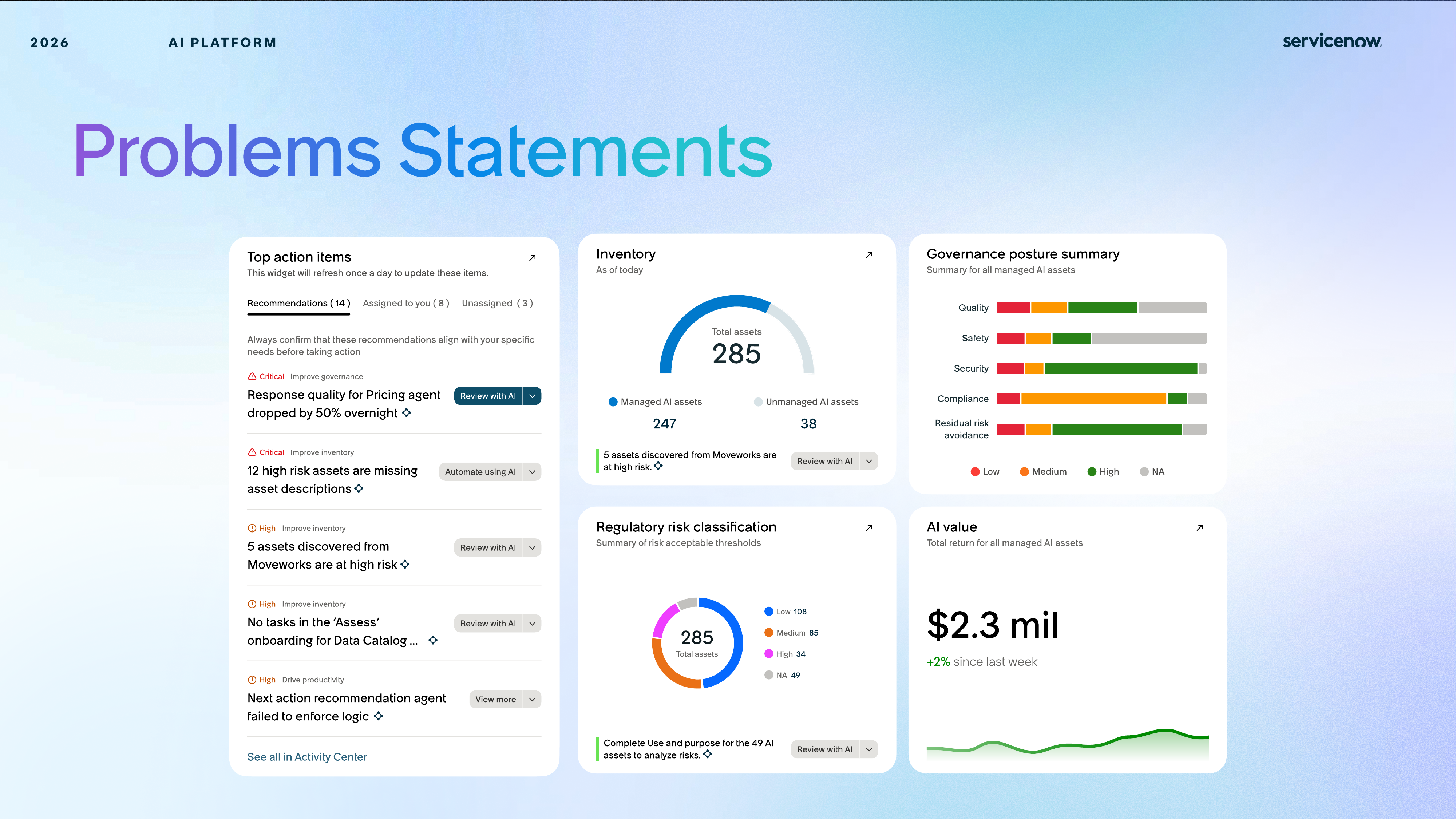Click the Unmanaged AI assets gray dot
The height and width of the screenshot is (819, 1456).
pos(758,402)
